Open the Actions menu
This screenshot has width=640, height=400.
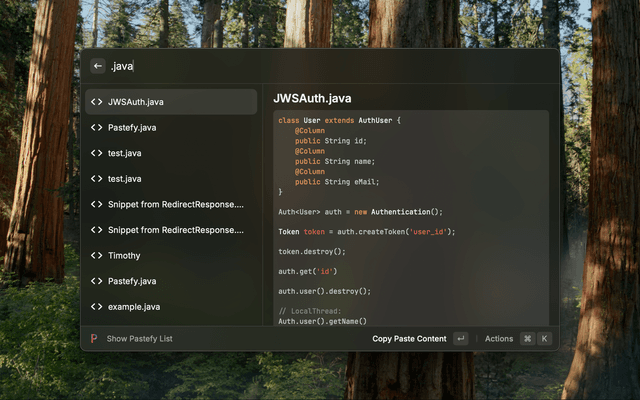pos(499,339)
